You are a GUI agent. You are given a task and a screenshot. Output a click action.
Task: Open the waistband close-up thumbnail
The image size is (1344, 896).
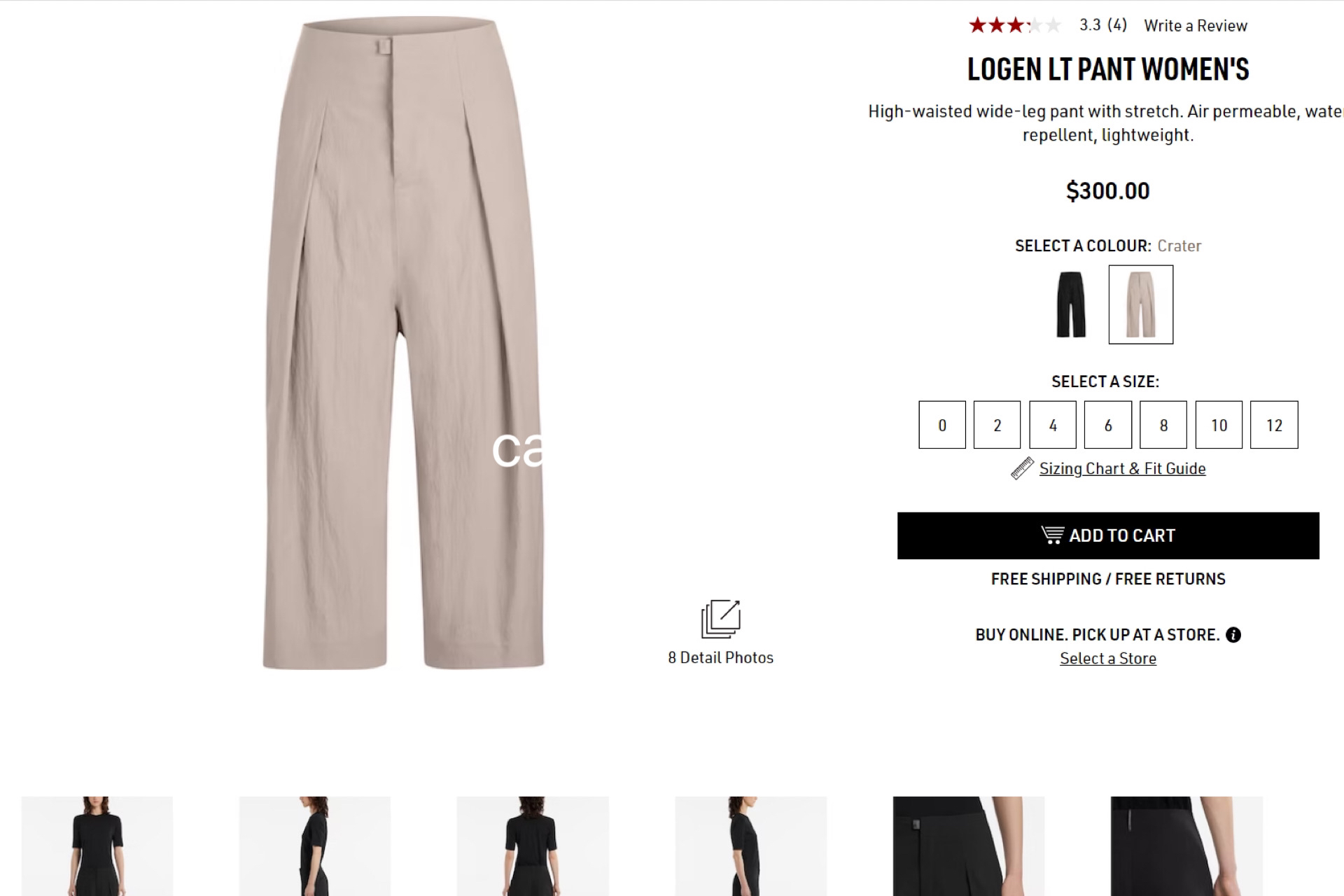point(969,846)
